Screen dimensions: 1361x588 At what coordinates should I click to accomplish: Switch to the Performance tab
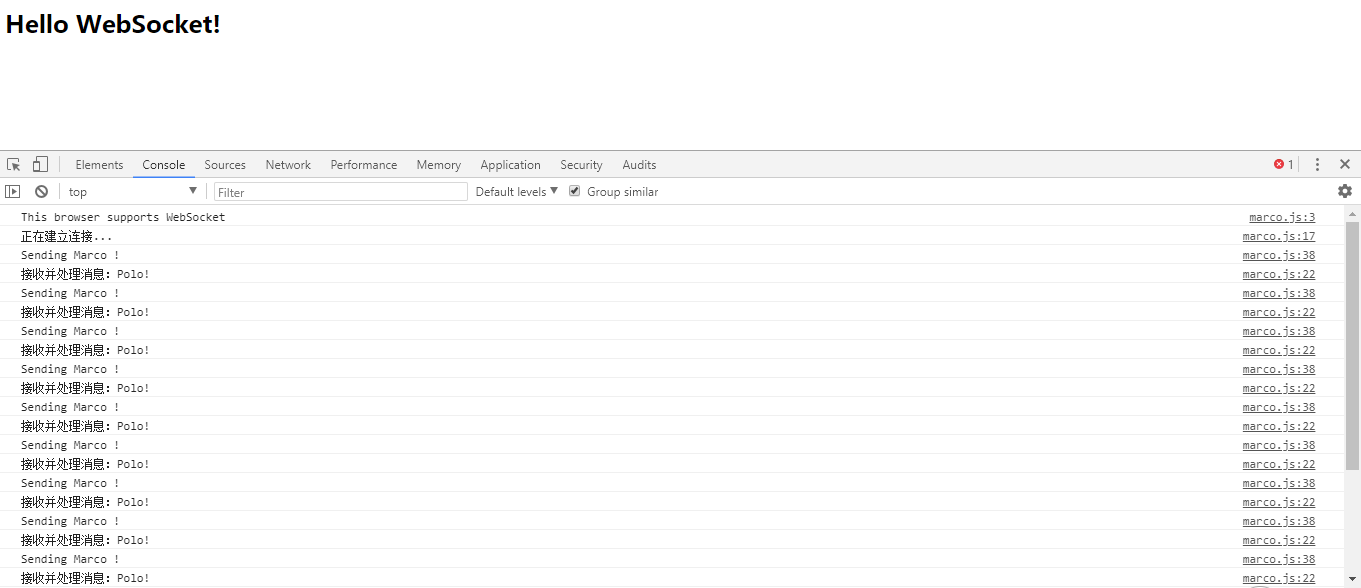point(364,165)
